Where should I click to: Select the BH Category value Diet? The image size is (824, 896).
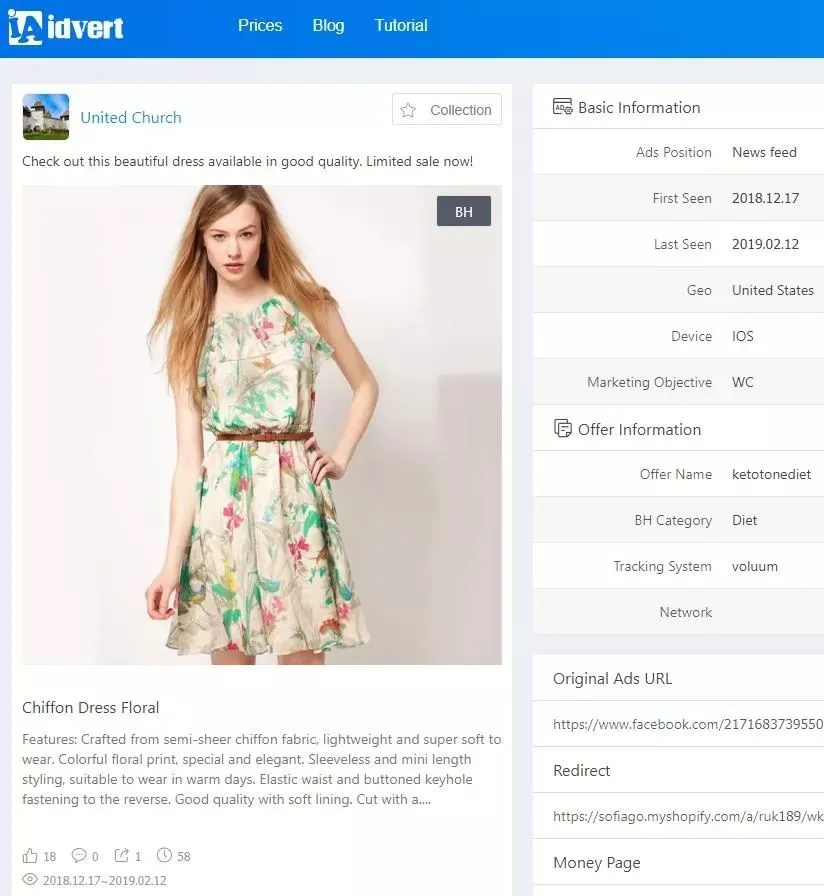coord(745,520)
